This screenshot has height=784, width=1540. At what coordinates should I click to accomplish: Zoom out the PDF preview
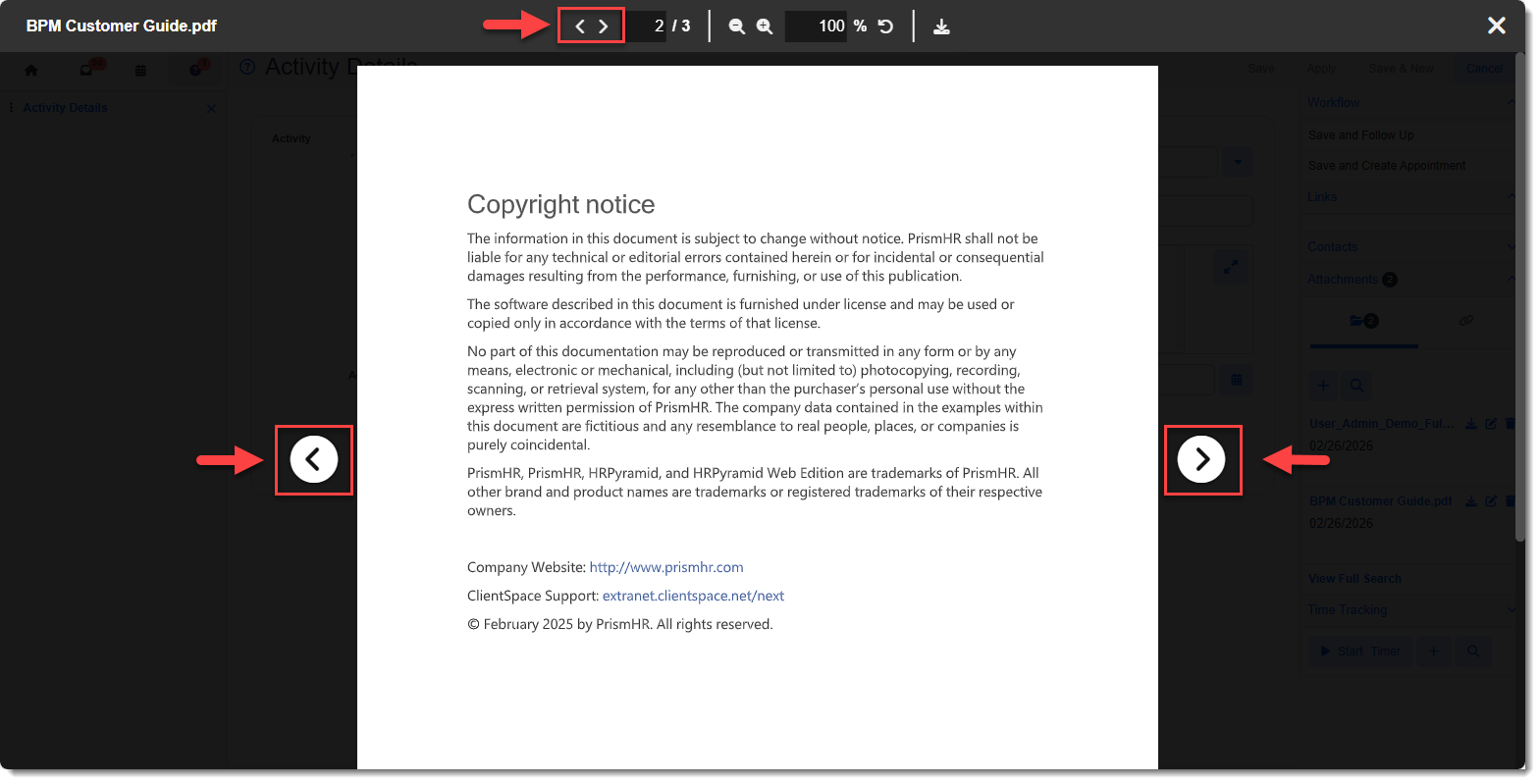coord(736,26)
